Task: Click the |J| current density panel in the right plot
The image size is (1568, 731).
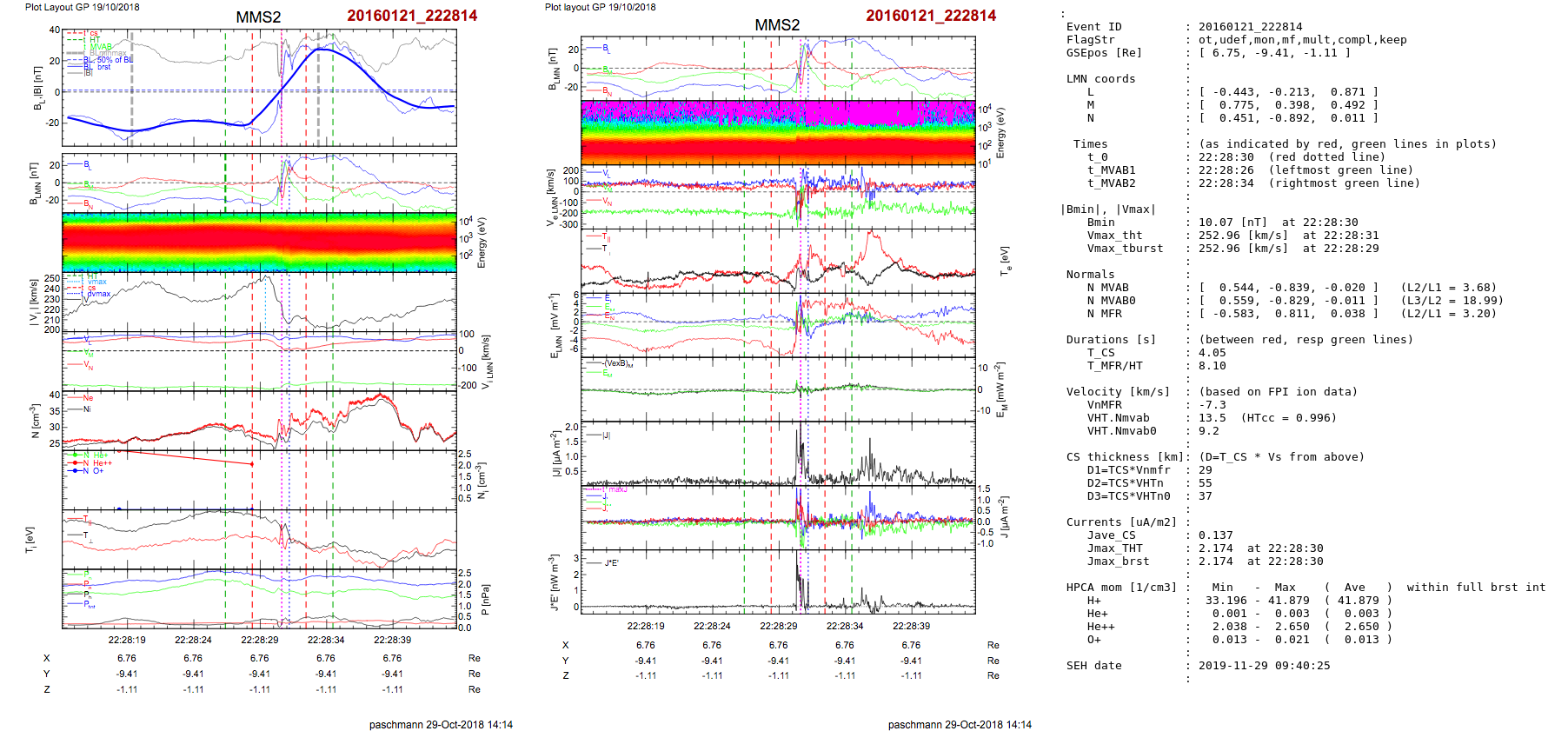Action: (x=777, y=453)
